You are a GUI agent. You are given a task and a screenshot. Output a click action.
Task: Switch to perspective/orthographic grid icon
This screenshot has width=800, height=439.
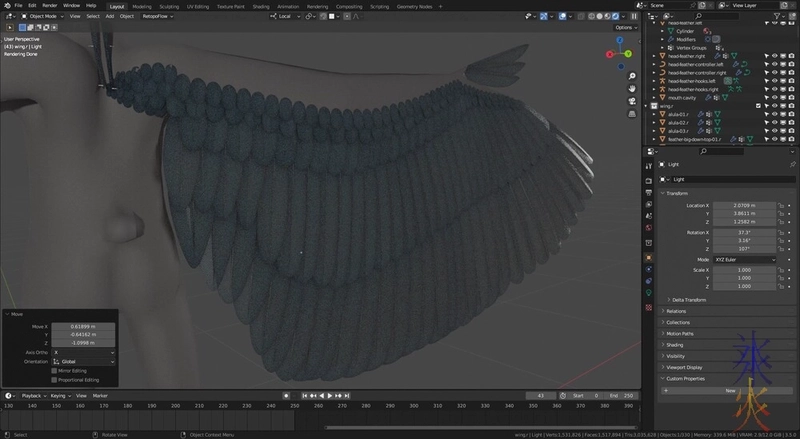pos(631,112)
